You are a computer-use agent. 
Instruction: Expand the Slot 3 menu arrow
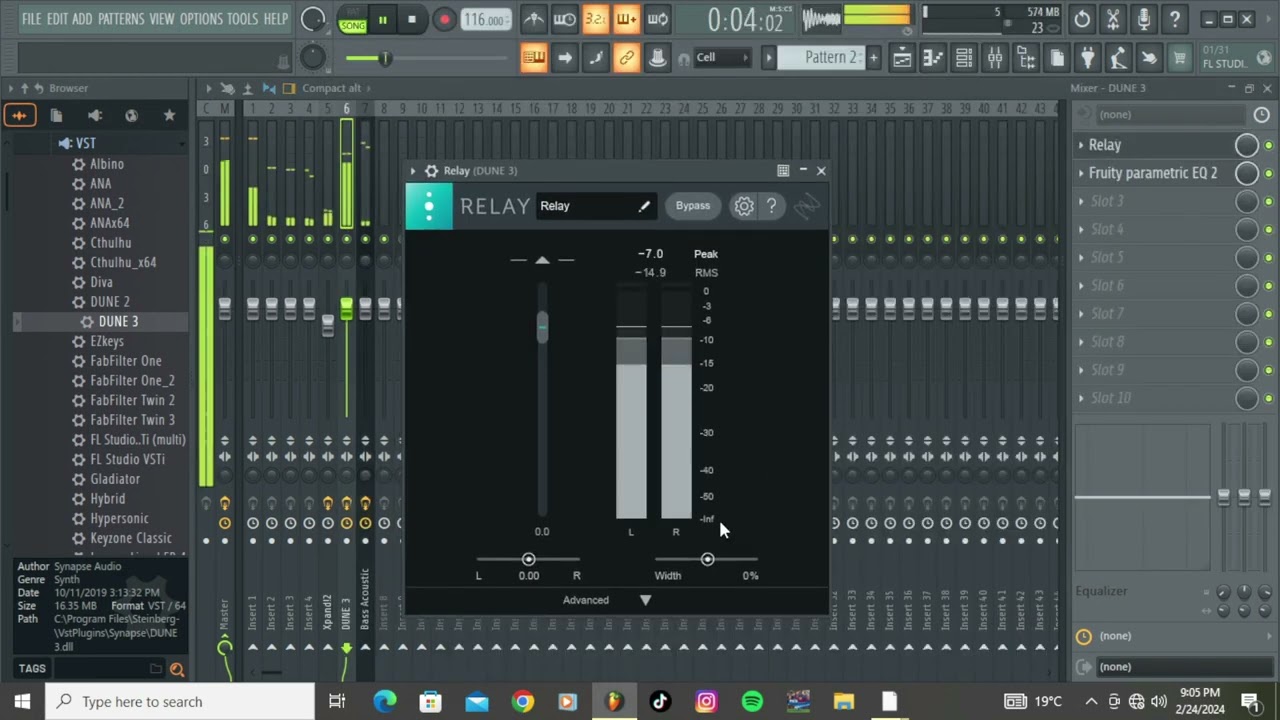click(x=1081, y=201)
